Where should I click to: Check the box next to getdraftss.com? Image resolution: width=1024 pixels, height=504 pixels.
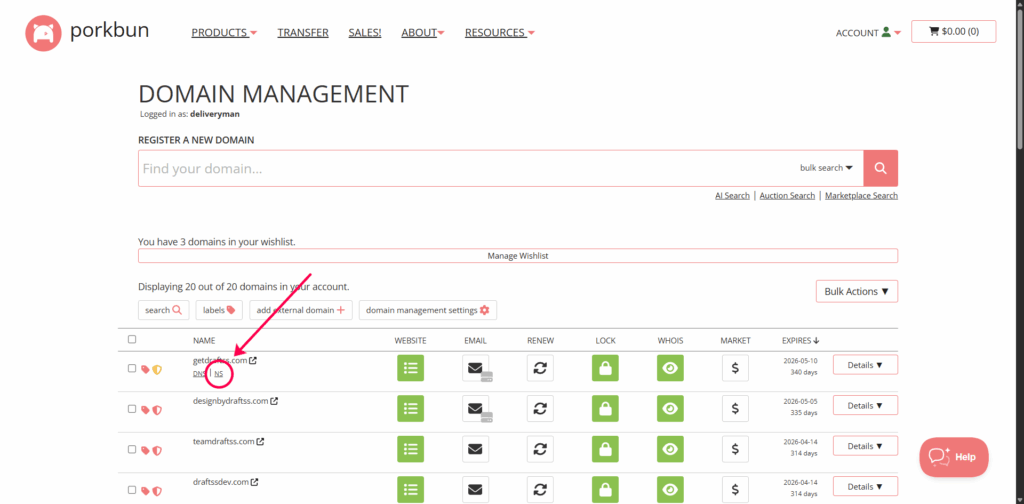coord(132,368)
